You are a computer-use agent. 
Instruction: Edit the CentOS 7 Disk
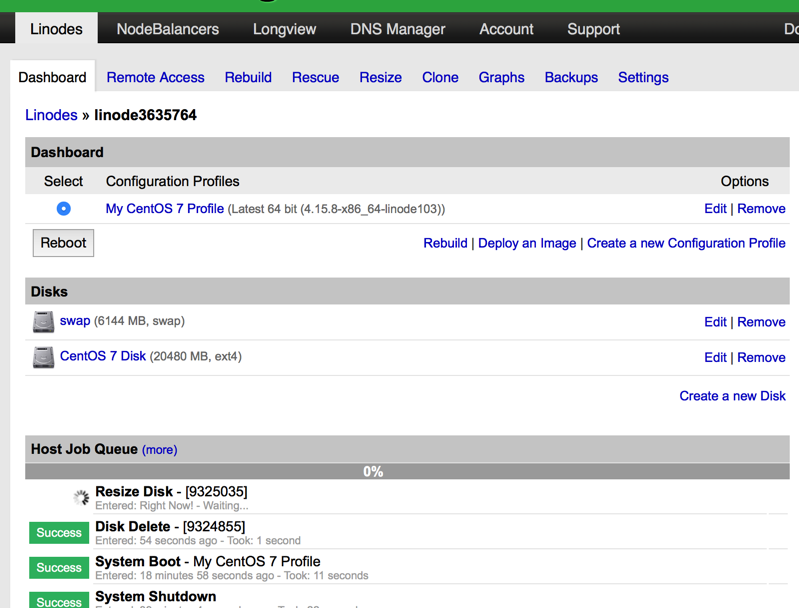coord(715,357)
